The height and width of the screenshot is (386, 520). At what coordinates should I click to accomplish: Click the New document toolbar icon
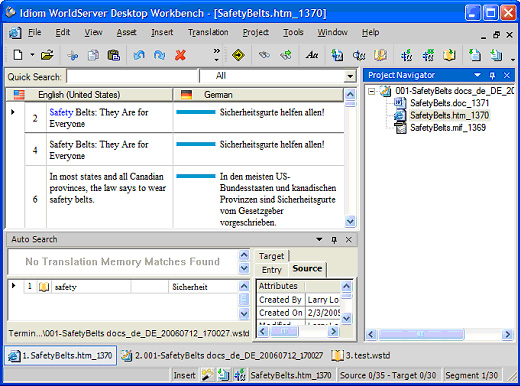click(18, 55)
